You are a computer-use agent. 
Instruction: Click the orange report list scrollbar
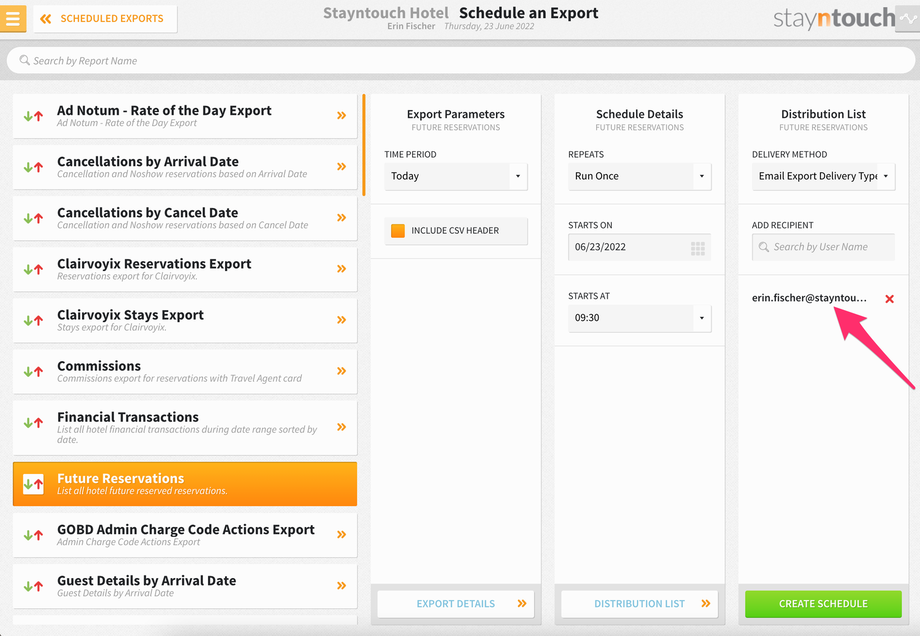pyautogui.click(x=364, y=145)
